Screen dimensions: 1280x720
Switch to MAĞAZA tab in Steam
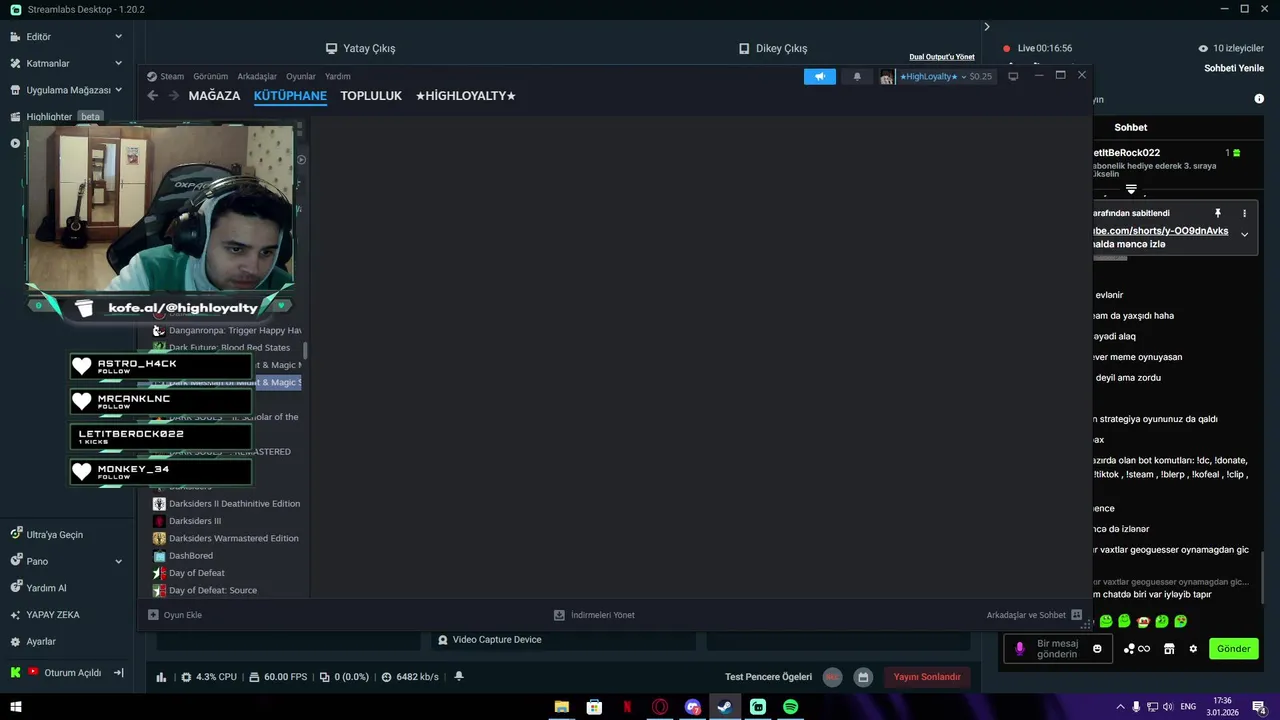(x=214, y=96)
